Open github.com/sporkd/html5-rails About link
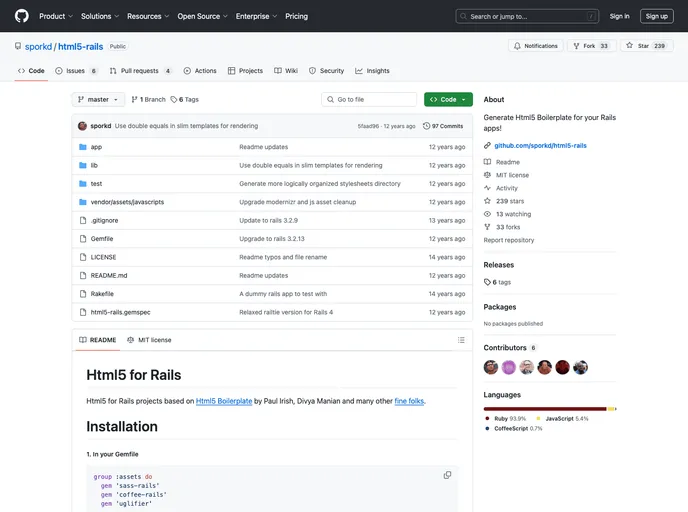The width and height of the screenshot is (688, 512). click(540, 146)
